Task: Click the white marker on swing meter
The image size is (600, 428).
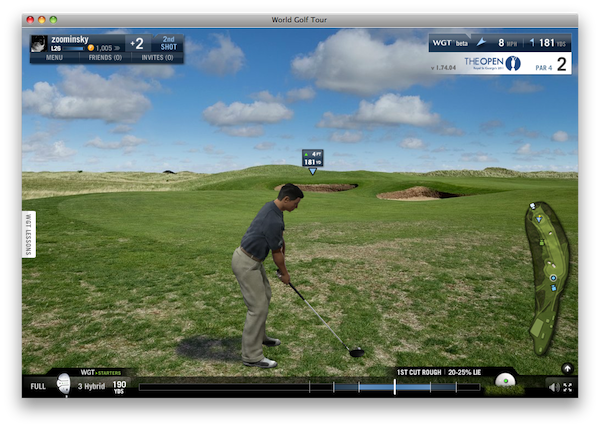Action: 395,387
